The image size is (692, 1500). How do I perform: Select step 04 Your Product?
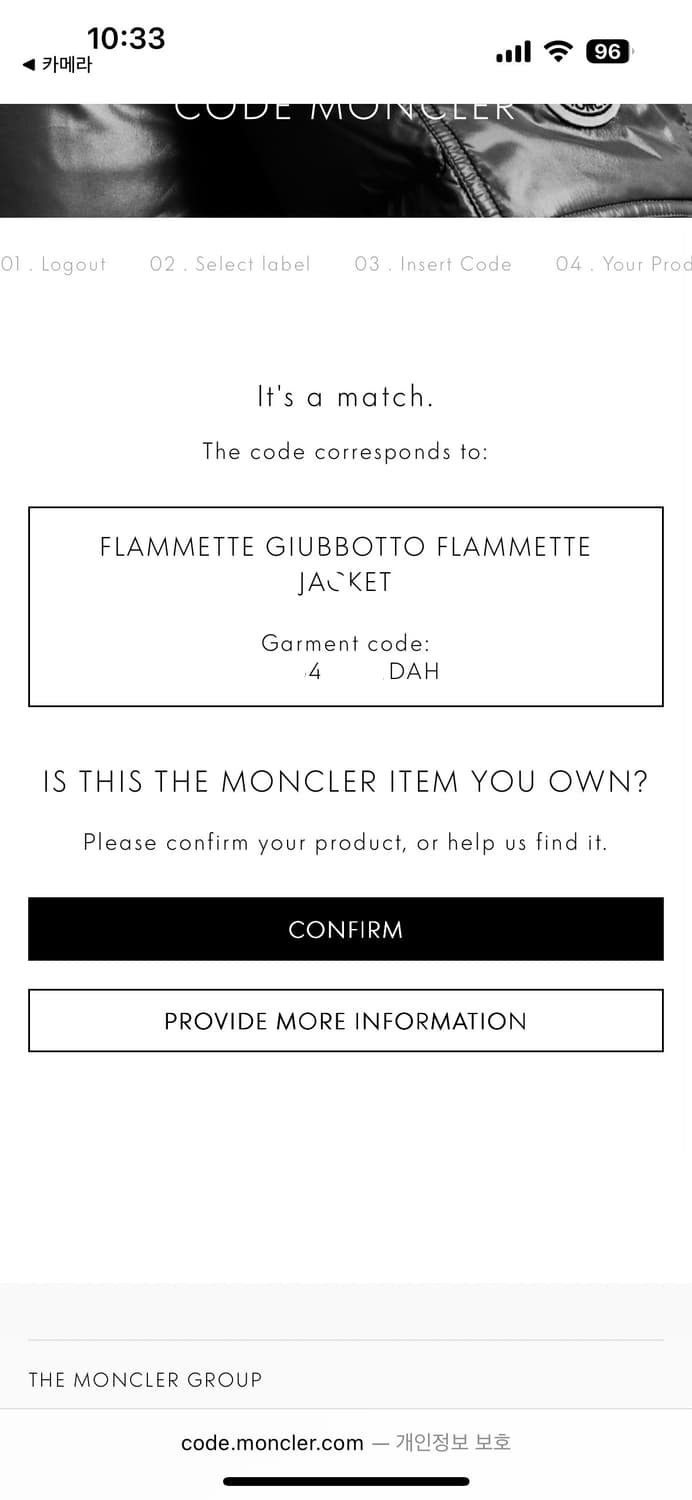pyautogui.click(x=624, y=264)
